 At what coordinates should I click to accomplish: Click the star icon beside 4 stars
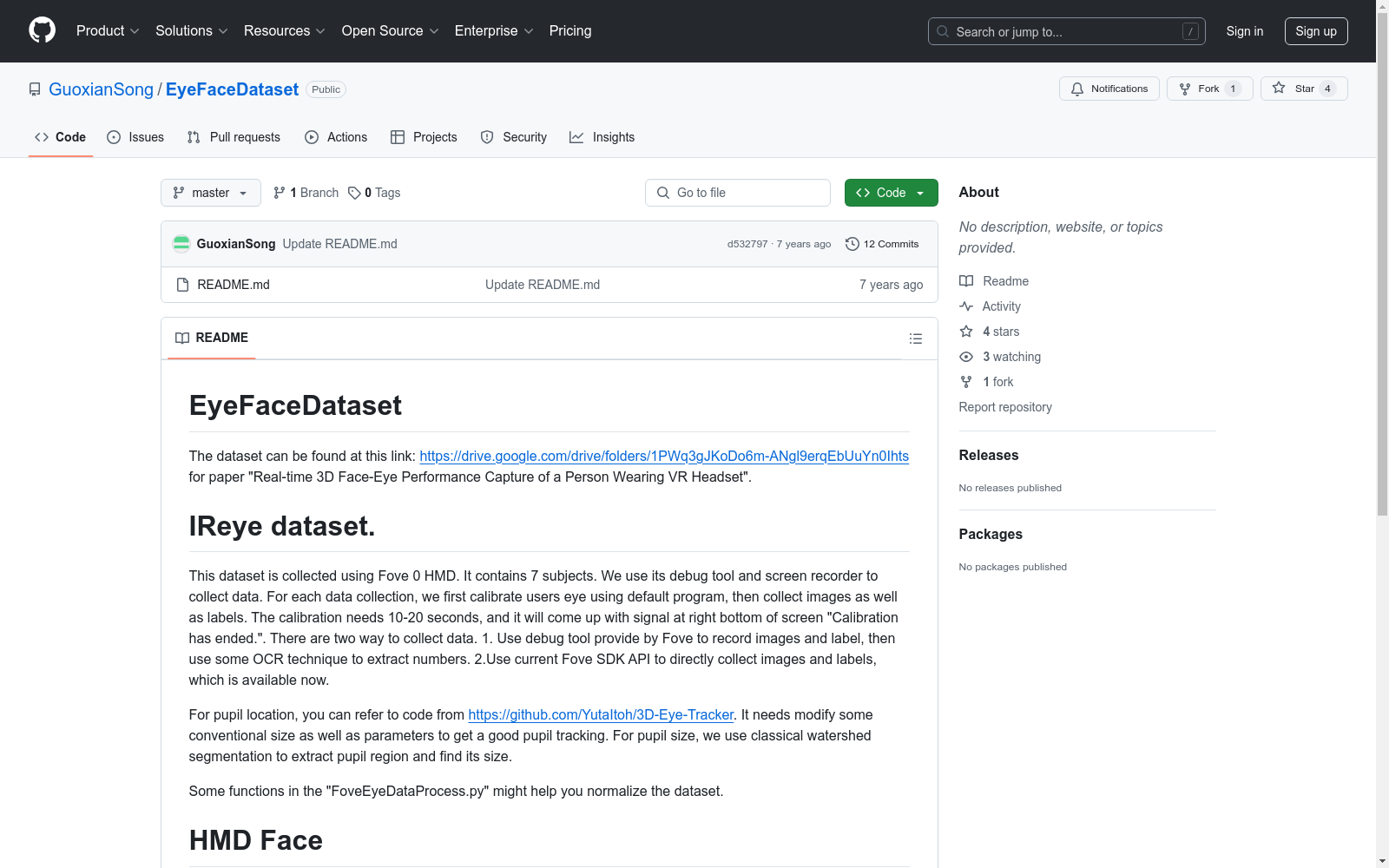pos(966,332)
